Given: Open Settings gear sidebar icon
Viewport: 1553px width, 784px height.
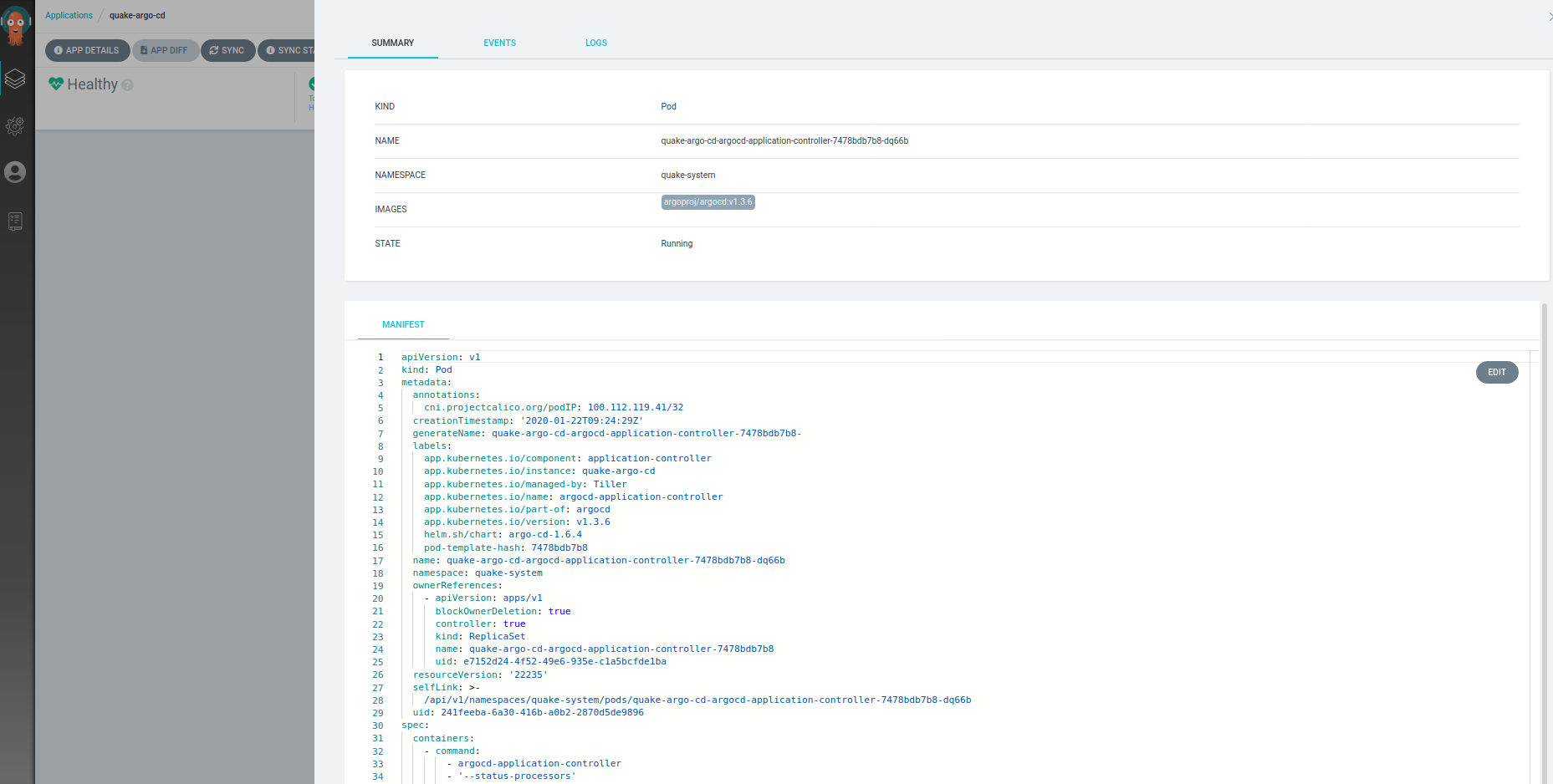Looking at the screenshot, I should coord(15,126).
